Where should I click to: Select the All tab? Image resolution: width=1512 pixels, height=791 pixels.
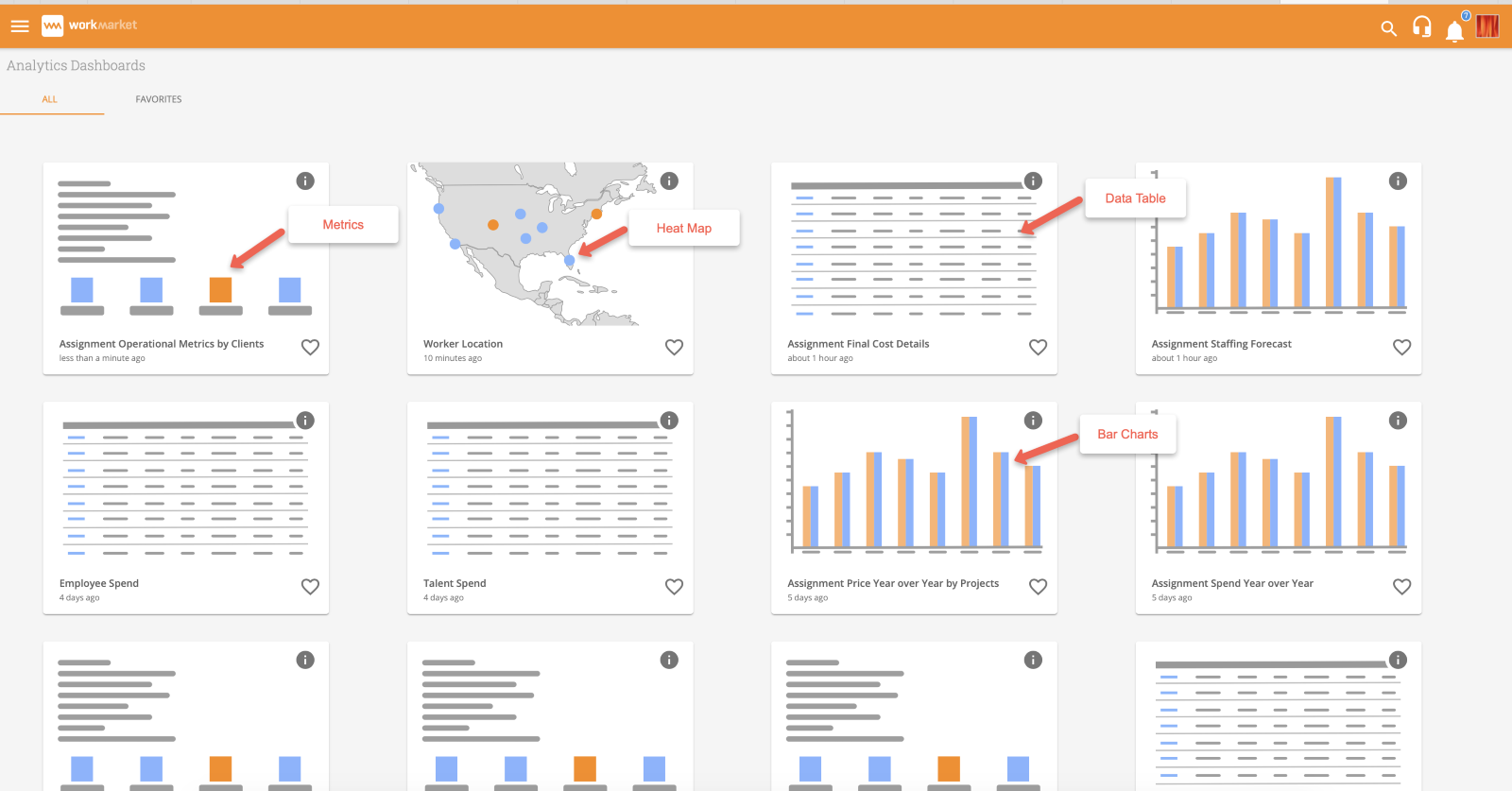tap(50, 99)
